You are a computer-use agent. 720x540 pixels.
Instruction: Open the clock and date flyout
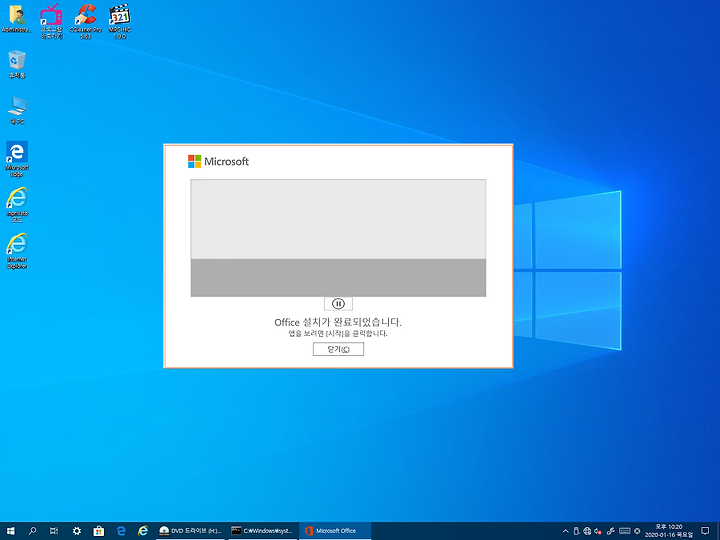point(669,531)
